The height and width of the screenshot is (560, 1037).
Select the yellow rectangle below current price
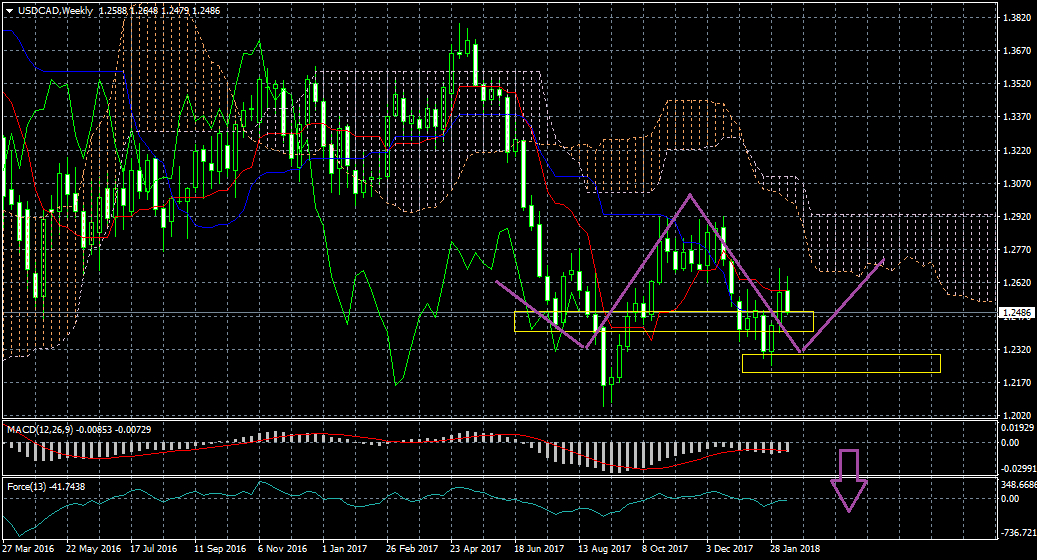pos(841,364)
